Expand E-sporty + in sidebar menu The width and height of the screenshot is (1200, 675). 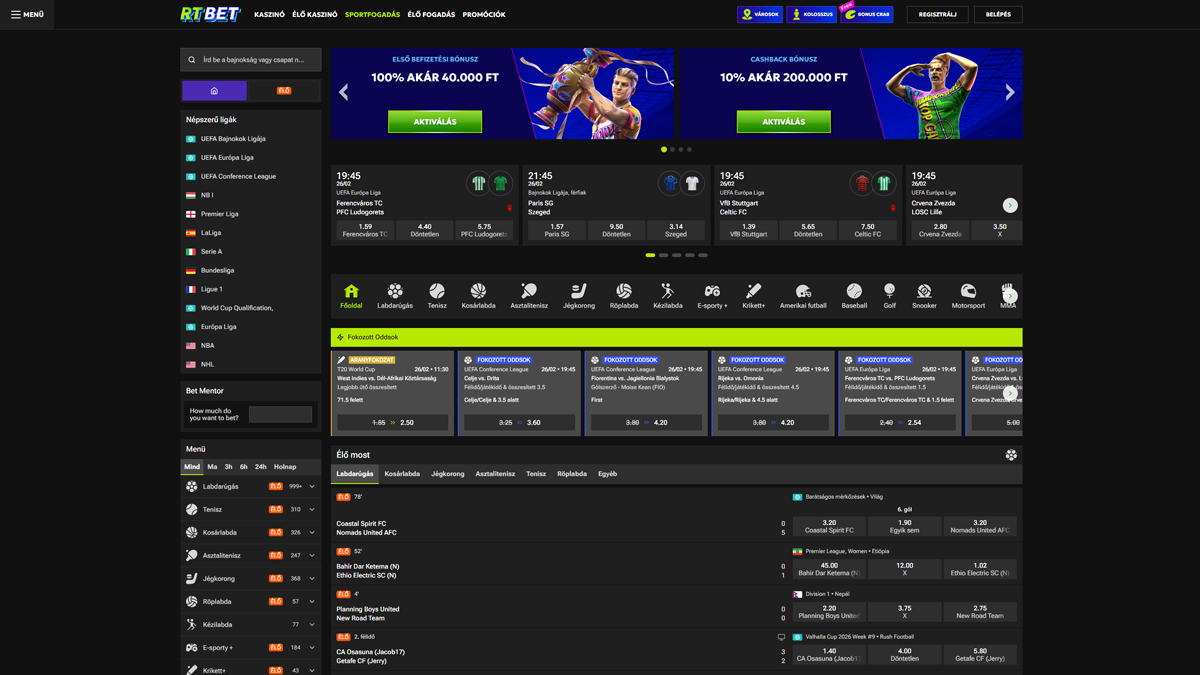(x=312, y=648)
